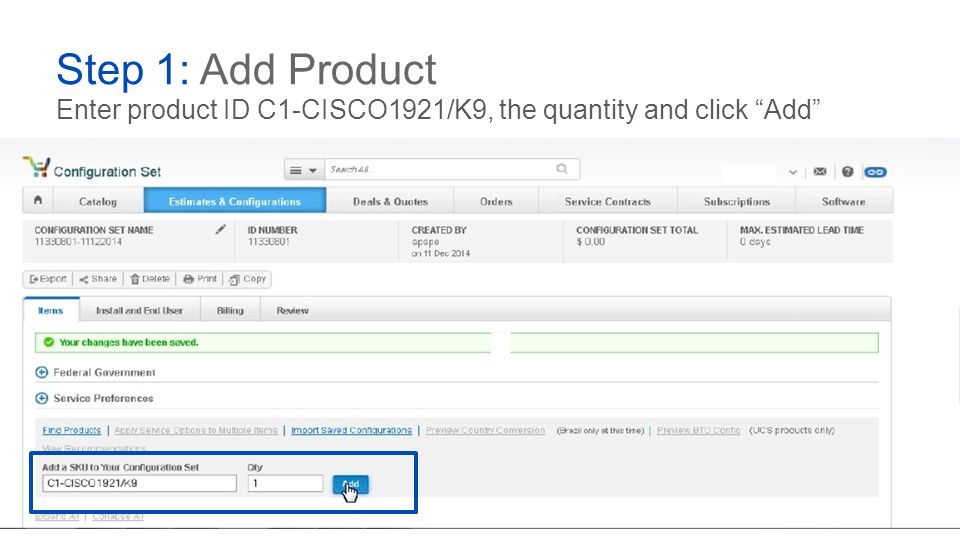The height and width of the screenshot is (540, 960).
Task: Go to the home icon tab
Action: click(38, 201)
